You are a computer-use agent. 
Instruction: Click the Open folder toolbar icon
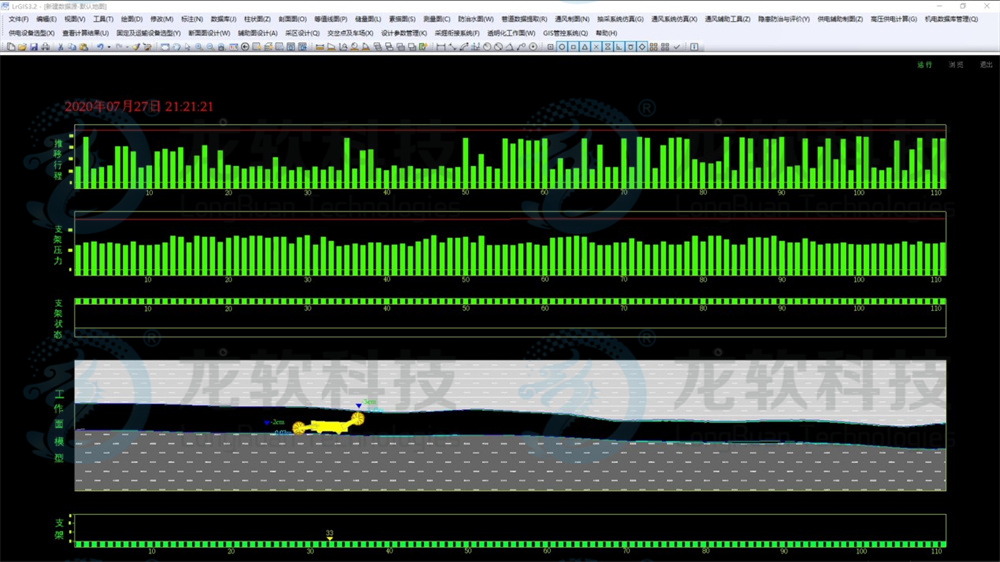coord(22,47)
